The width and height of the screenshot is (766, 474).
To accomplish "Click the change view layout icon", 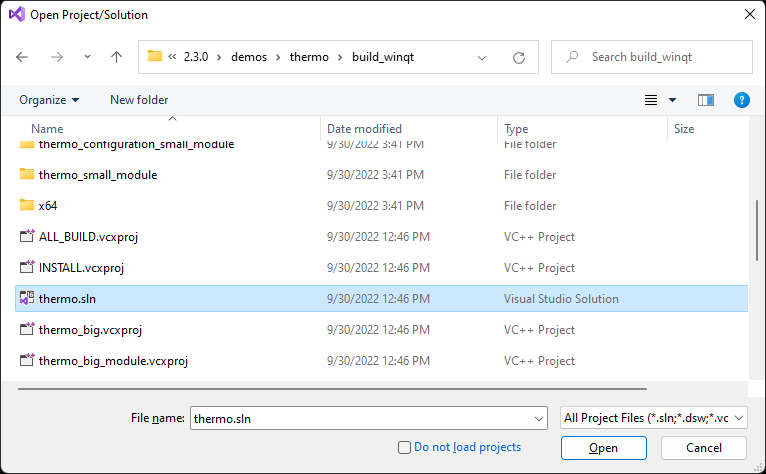I will pos(652,100).
